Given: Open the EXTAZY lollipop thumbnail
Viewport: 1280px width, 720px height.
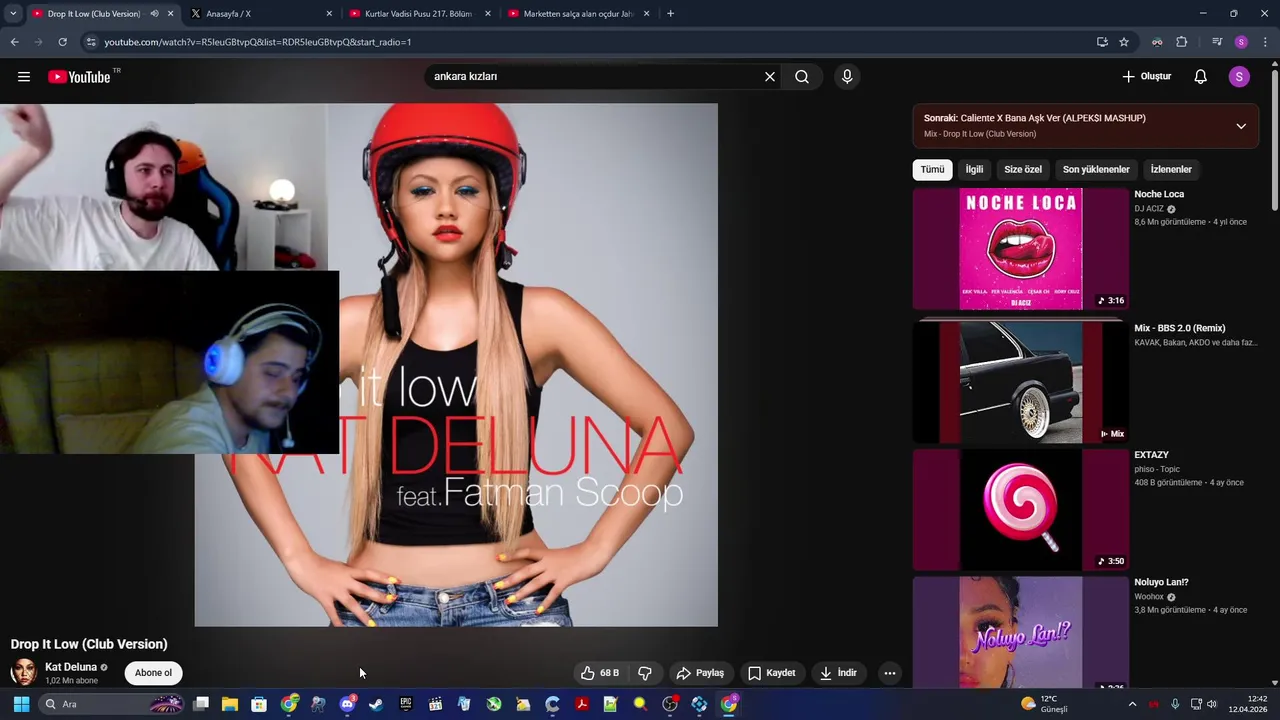Looking at the screenshot, I should [x=1020, y=510].
